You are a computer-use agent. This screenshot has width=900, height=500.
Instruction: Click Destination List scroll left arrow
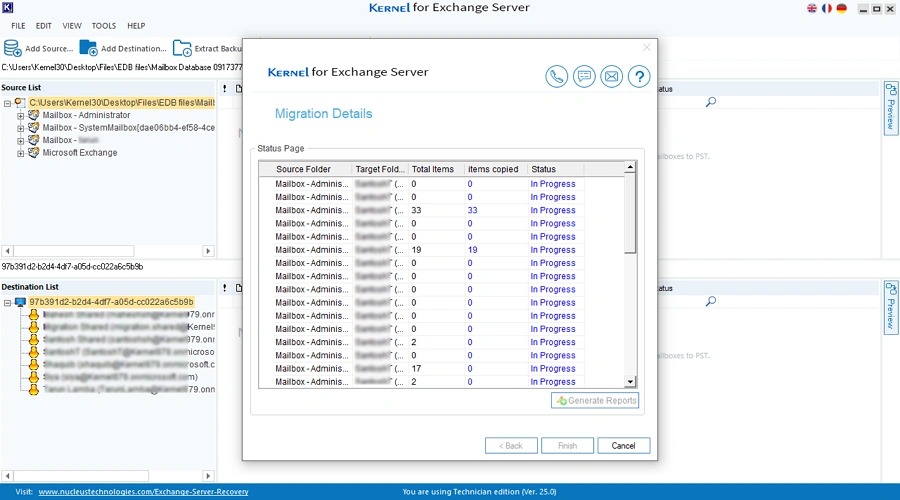pyautogui.click(x=7, y=476)
